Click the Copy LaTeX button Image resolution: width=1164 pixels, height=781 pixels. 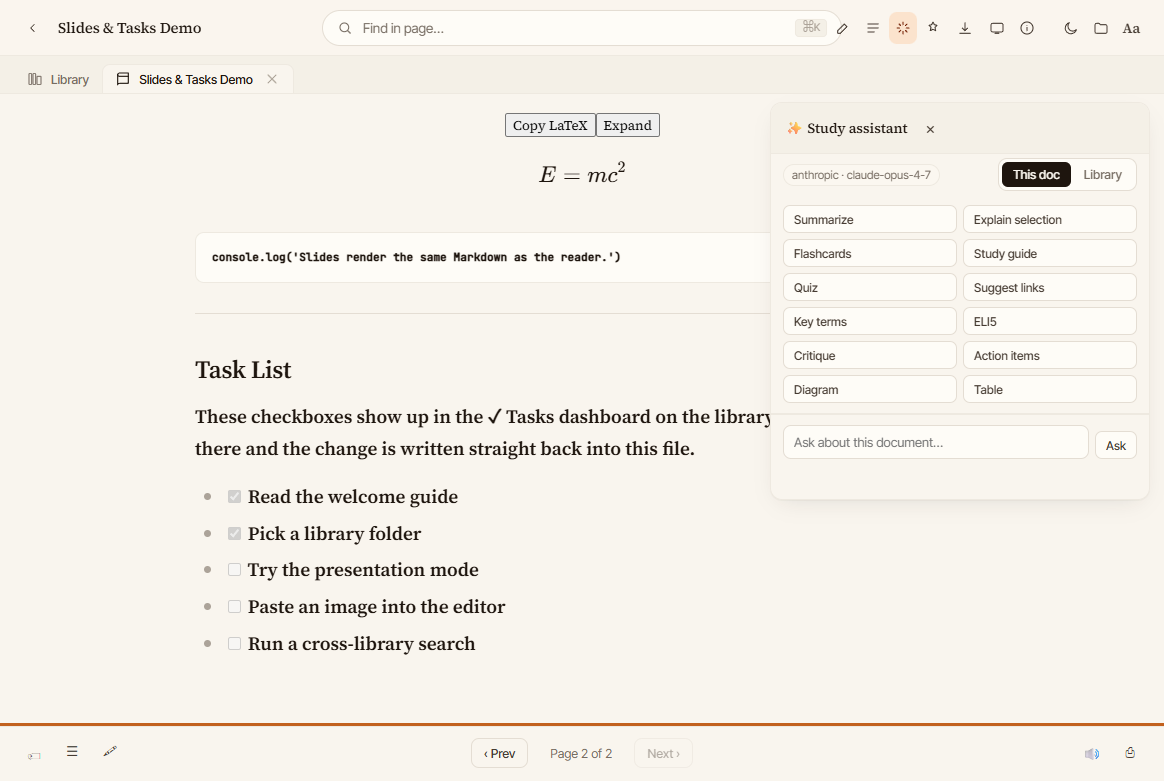[x=550, y=125]
